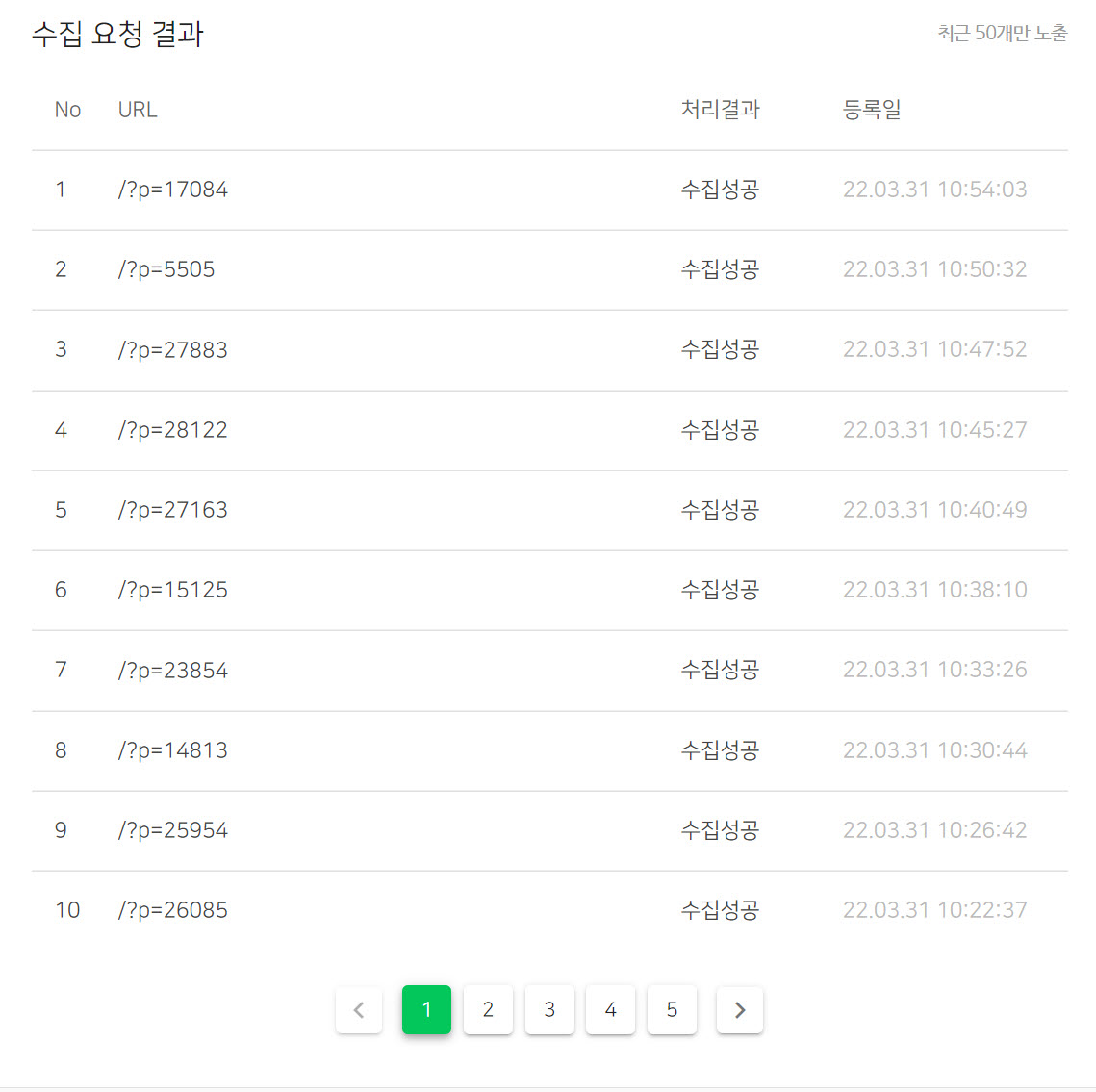Click the previous page arrow icon
This screenshot has height=1092, width=1096.
358,1009
